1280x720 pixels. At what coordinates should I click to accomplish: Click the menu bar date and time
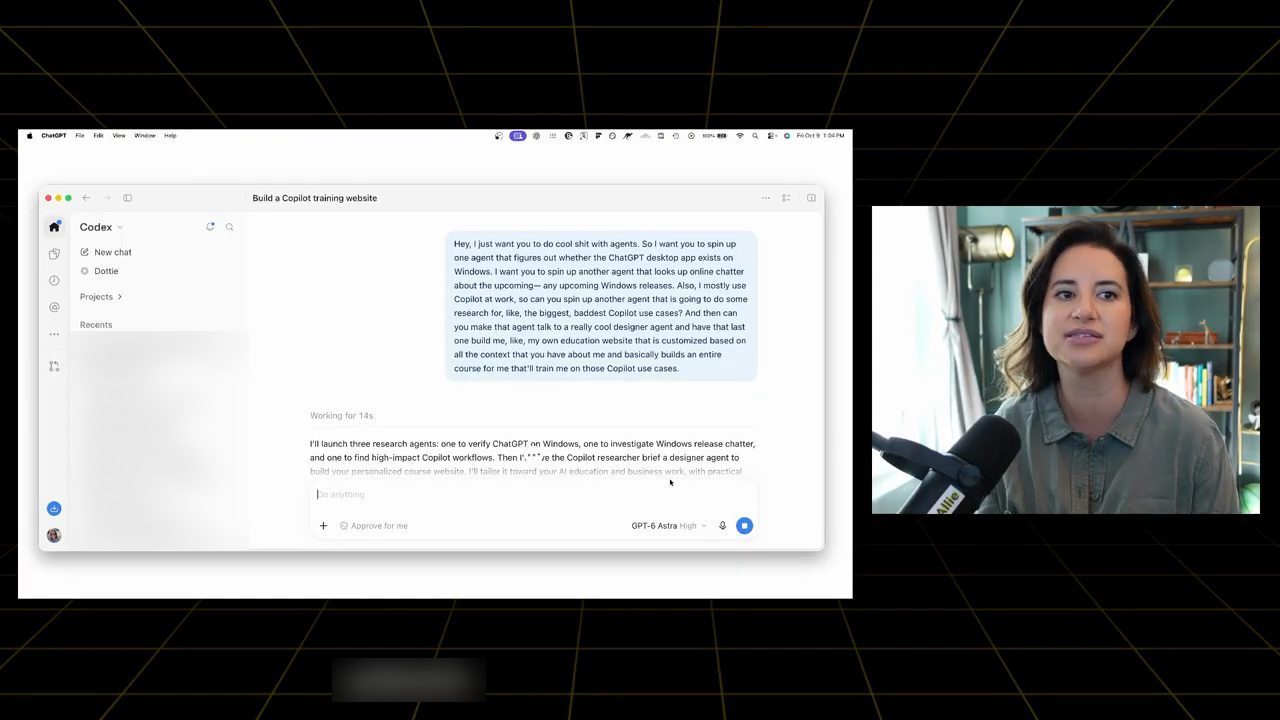click(821, 136)
